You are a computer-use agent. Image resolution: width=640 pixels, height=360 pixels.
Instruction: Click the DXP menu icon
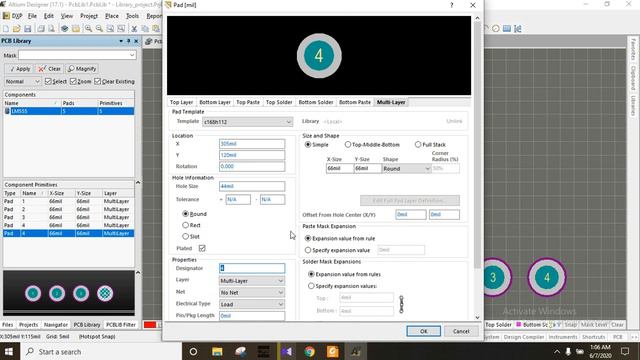point(6,16)
